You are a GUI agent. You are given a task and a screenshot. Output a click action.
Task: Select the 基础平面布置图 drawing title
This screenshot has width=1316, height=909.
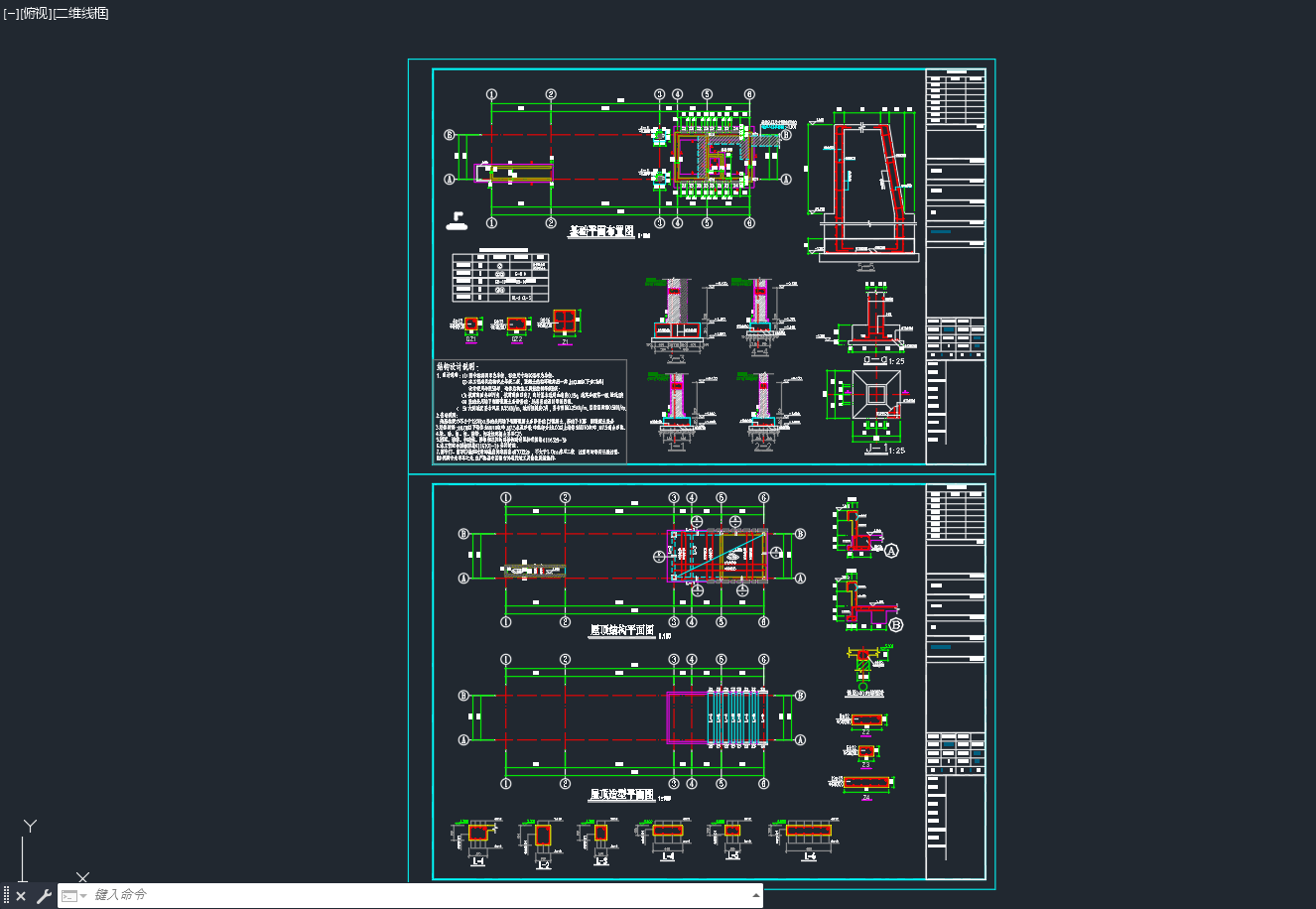(x=600, y=231)
